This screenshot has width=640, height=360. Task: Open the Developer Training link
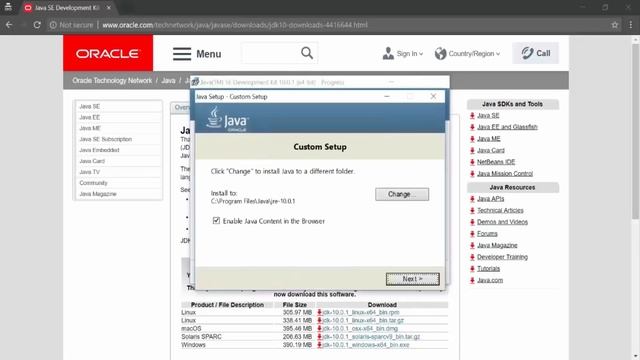(x=502, y=257)
